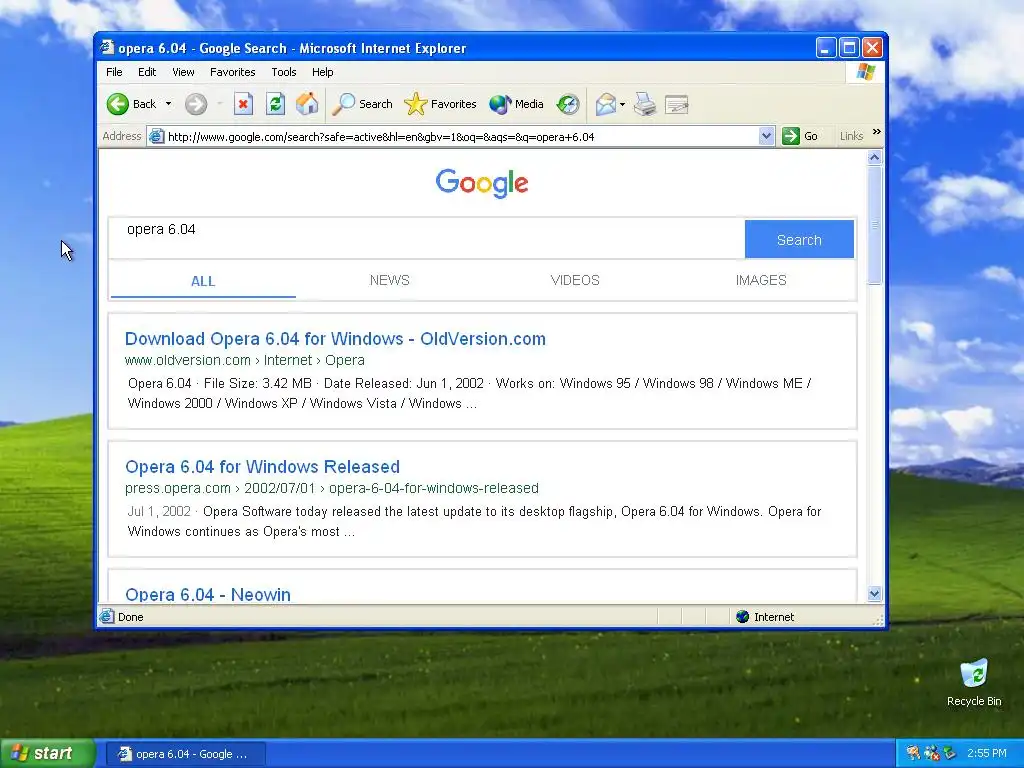Click the Internet zone globe in status bar
Image resolution: width=1024 pixels, height=768 pixels.
[x=743, y=616]
